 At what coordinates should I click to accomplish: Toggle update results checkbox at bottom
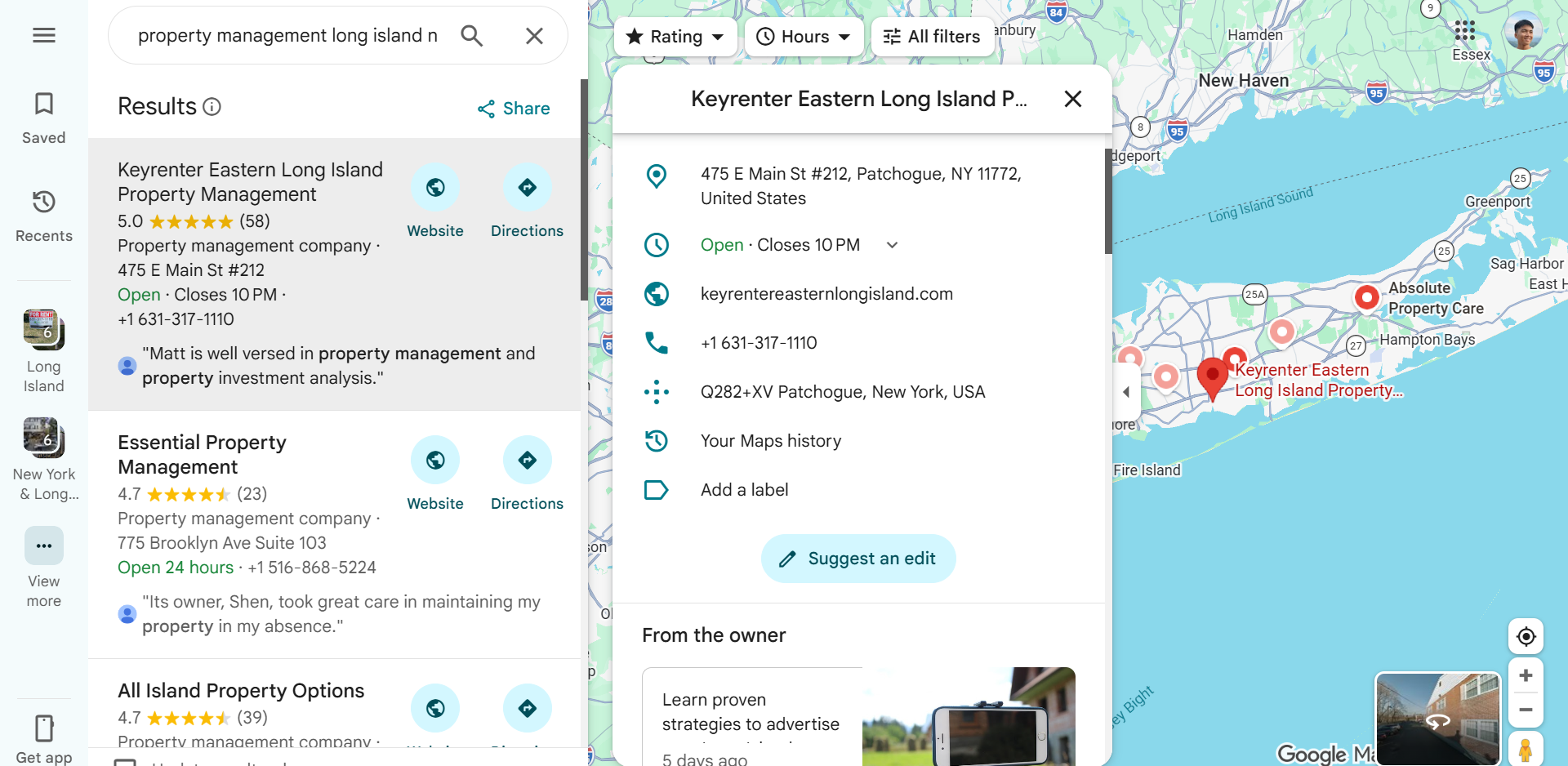pos(125,762)
